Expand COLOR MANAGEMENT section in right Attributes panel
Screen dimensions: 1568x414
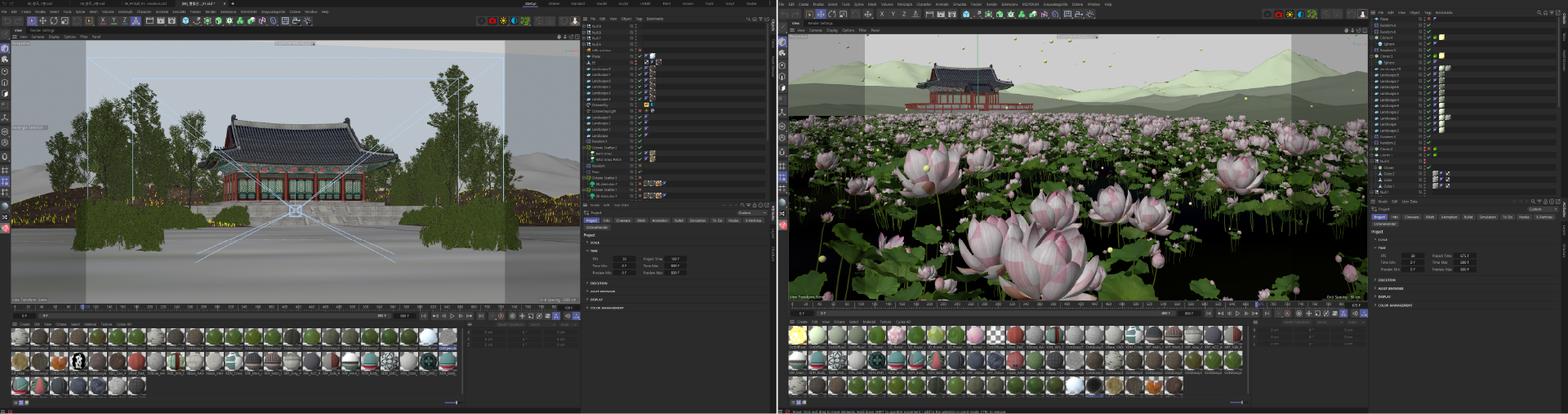coord(1395,305)
